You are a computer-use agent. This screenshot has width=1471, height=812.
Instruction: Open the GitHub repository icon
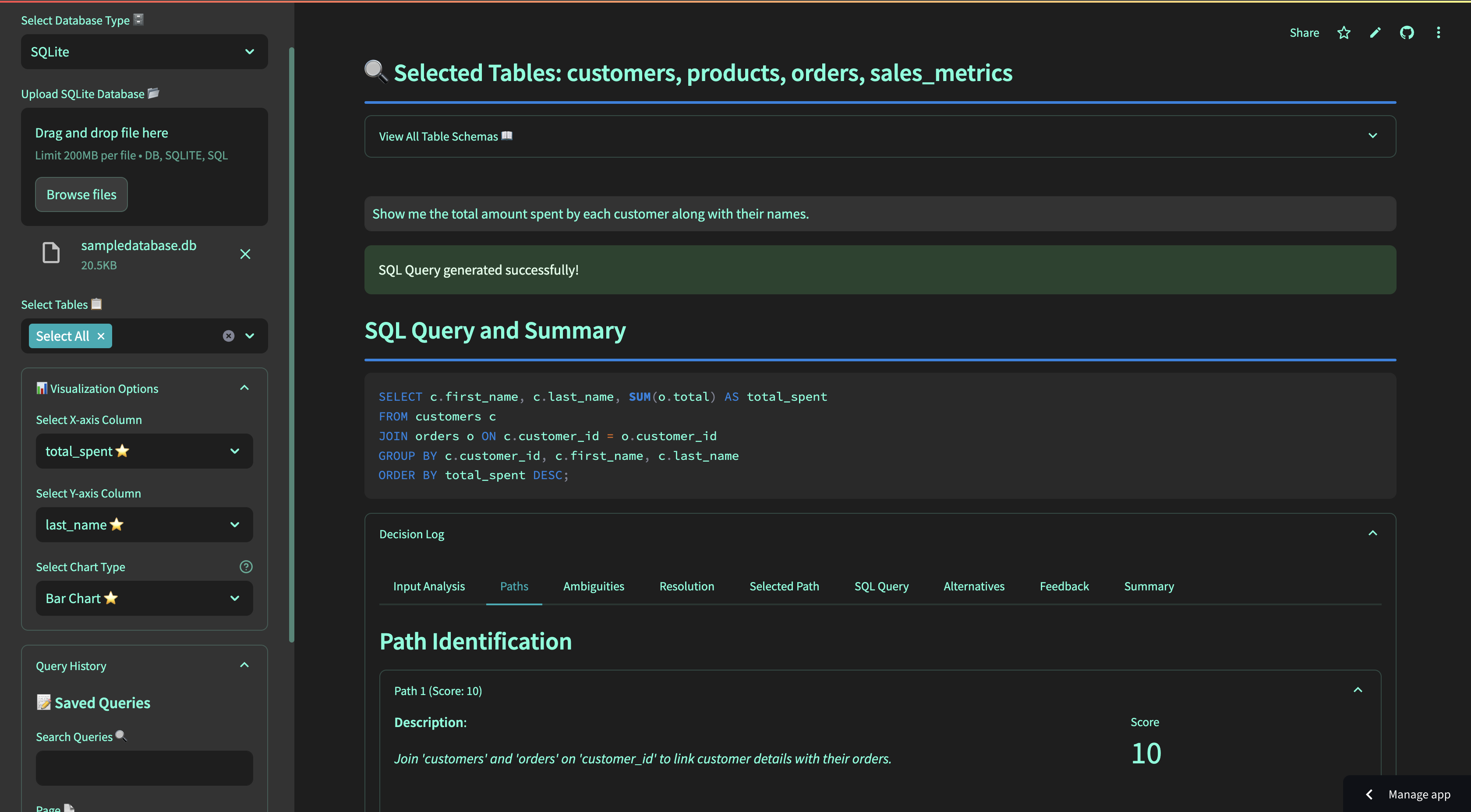coord(1407,33)
